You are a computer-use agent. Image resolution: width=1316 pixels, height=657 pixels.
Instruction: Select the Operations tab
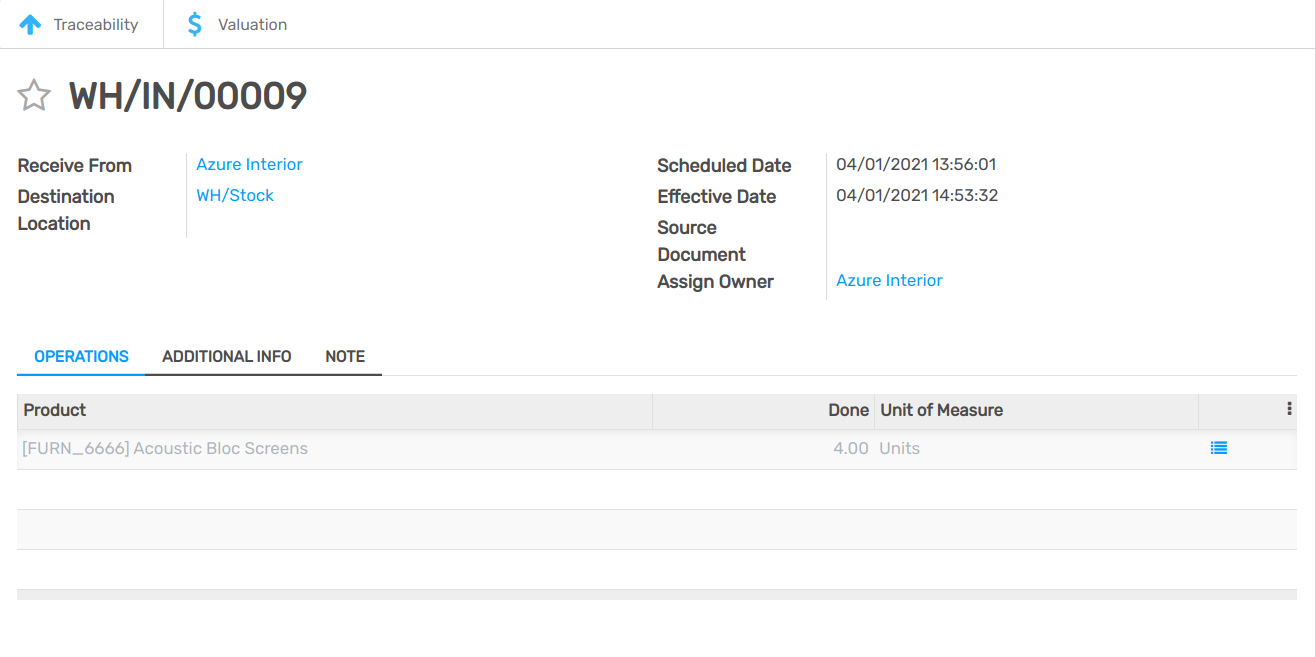coord(81,357)
